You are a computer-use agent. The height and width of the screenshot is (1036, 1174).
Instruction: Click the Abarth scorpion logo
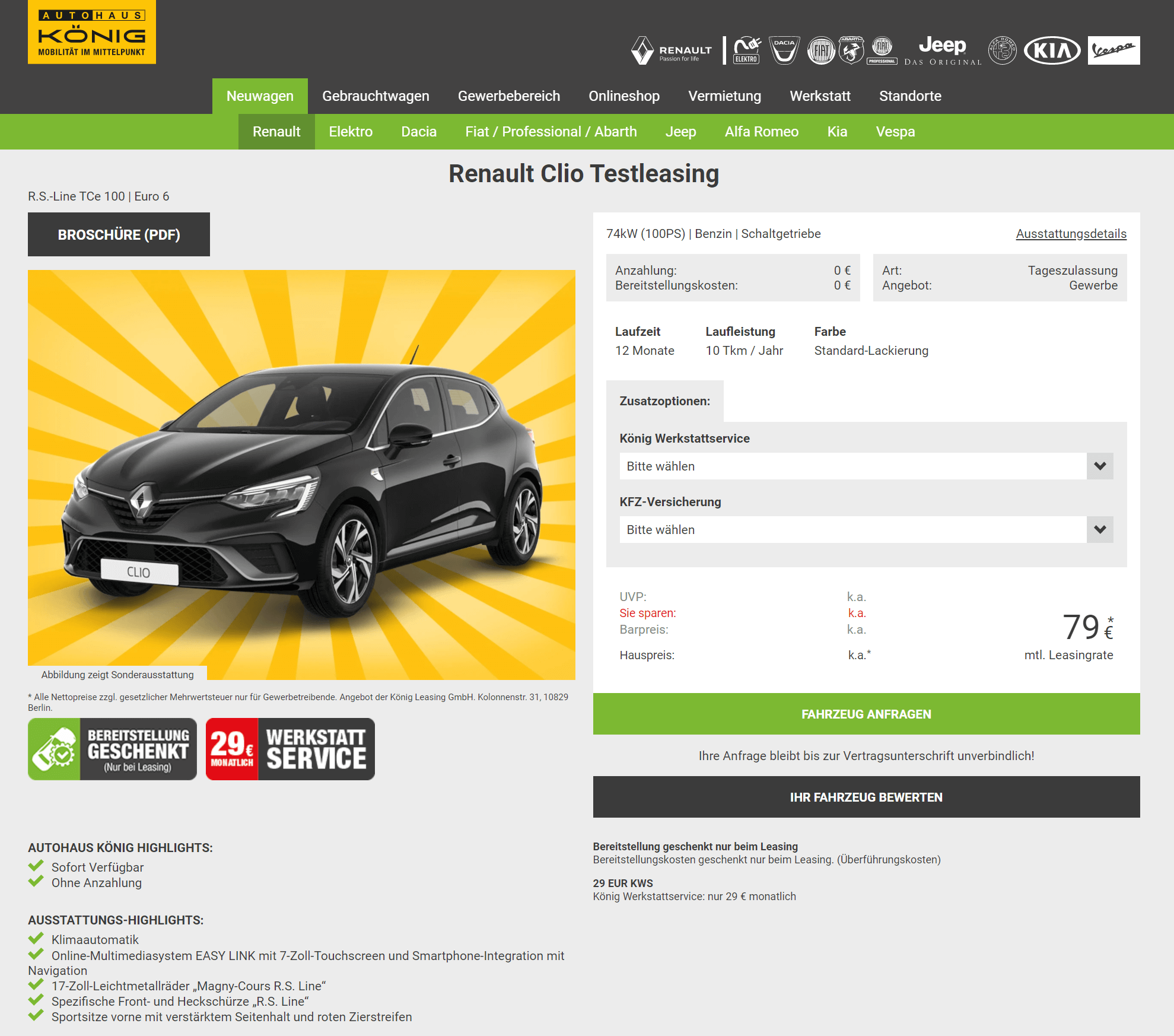pyautogui.click(x=851, y=50)
